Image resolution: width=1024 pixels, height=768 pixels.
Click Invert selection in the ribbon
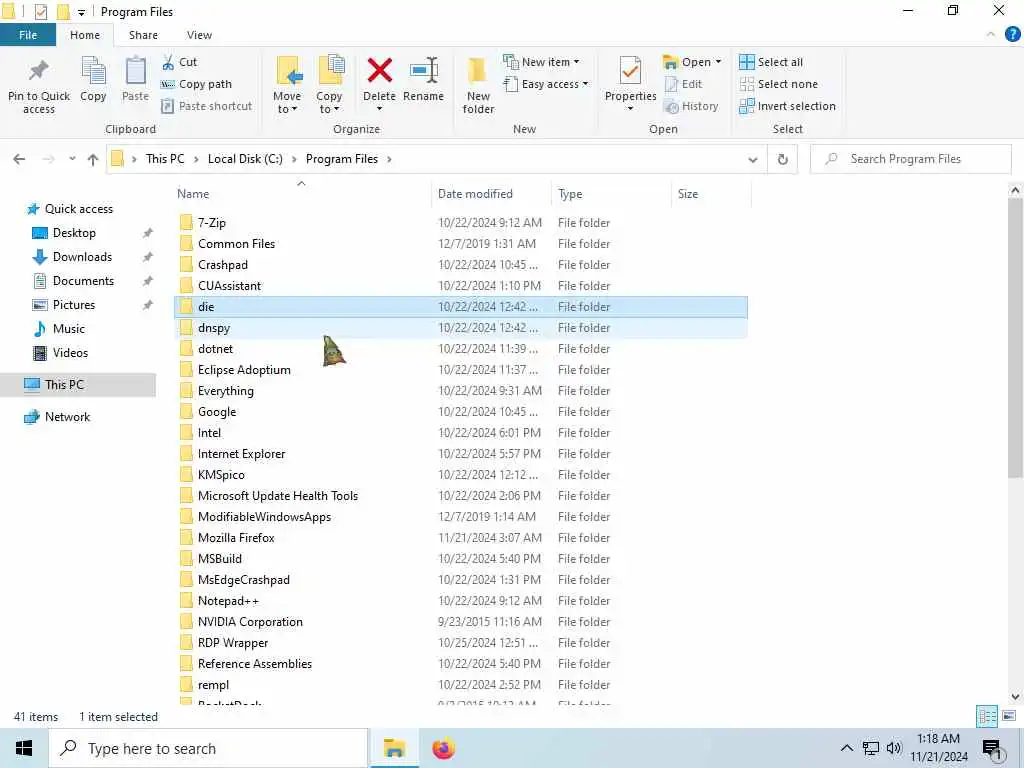point(788,106)
